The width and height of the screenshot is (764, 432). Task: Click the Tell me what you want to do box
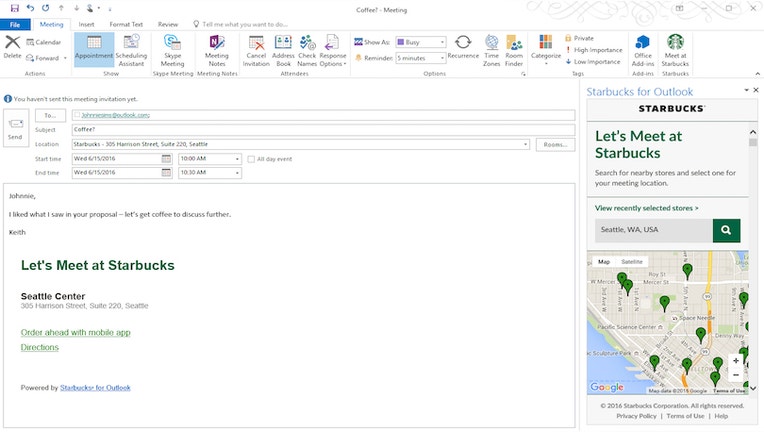(241, 24)
